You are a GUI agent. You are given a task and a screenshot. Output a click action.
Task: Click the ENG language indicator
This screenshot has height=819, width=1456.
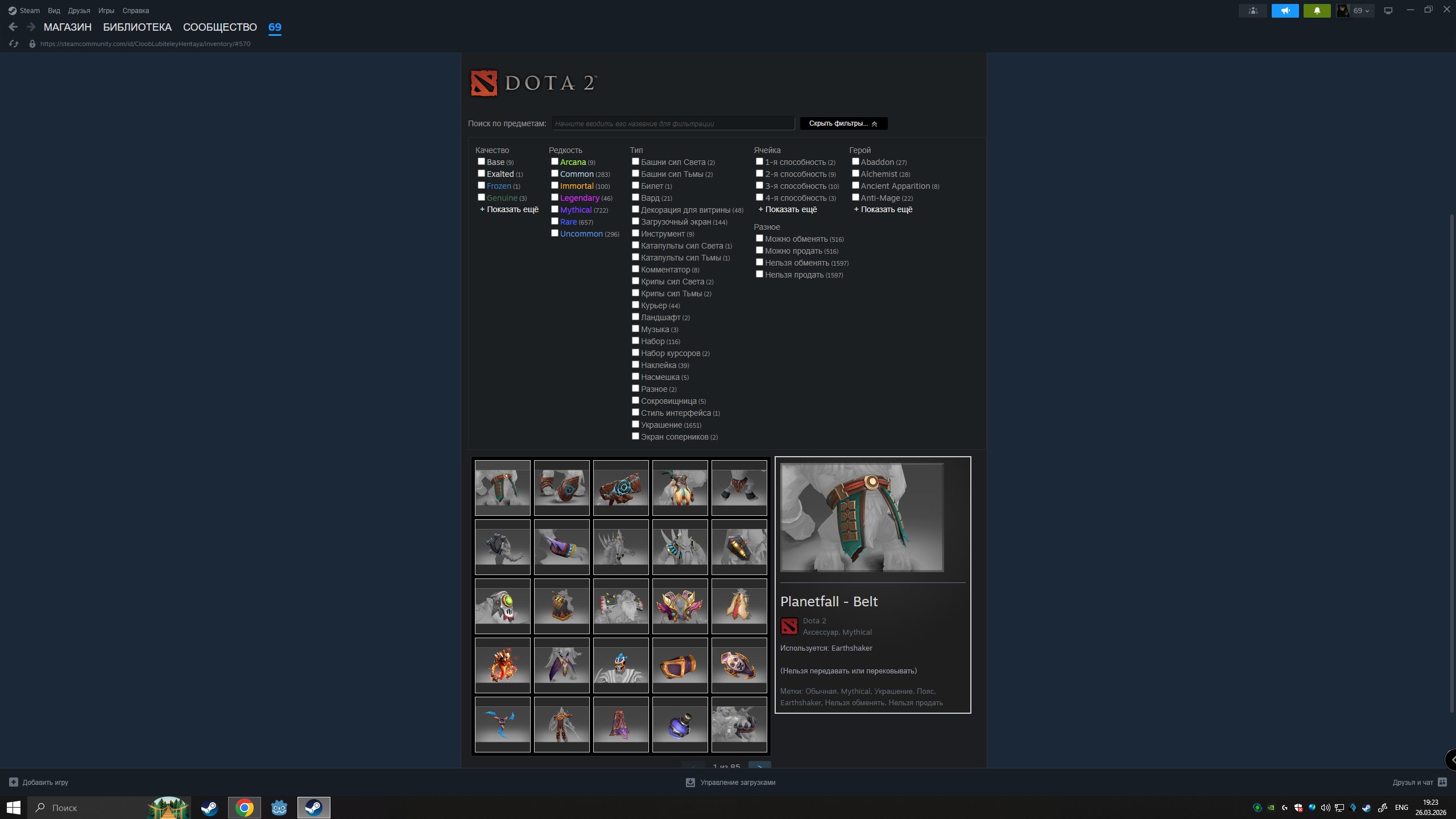click(x=1401, y=808)
